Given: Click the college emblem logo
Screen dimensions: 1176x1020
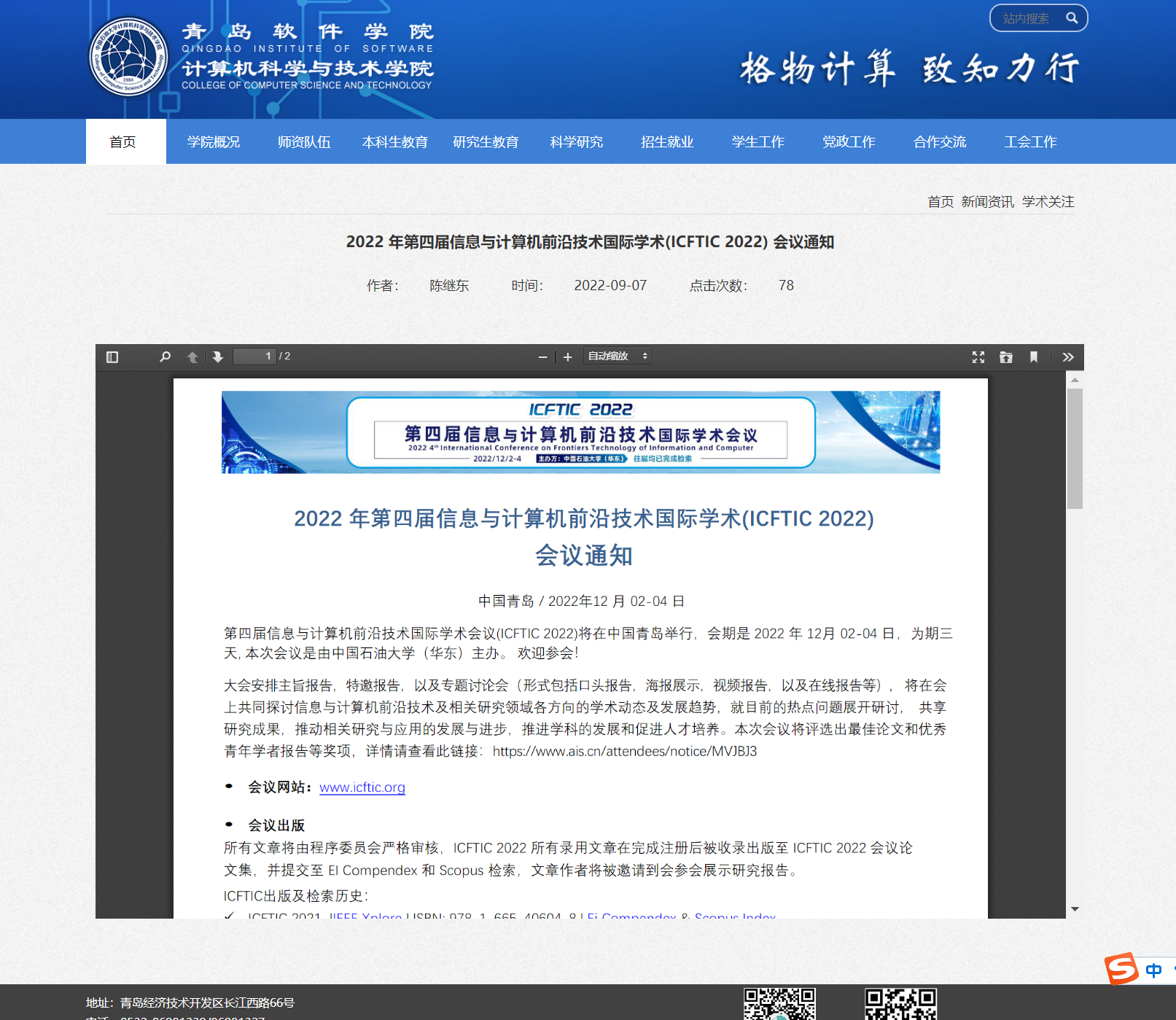Looking at the screenshot, I should [x=128, y=56].
